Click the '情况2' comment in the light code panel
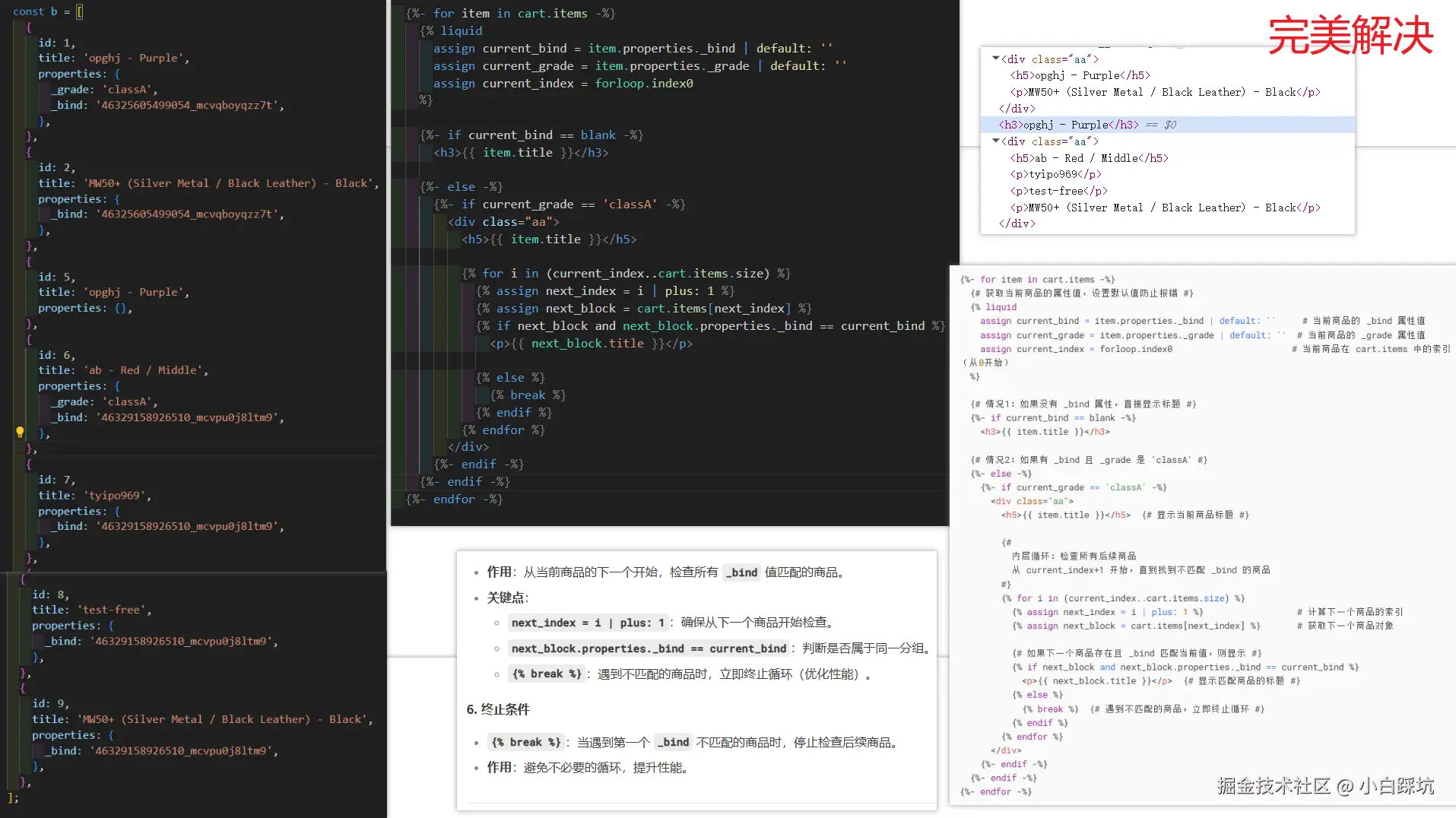The image size is (1456, 818). tap(1089, 459)
